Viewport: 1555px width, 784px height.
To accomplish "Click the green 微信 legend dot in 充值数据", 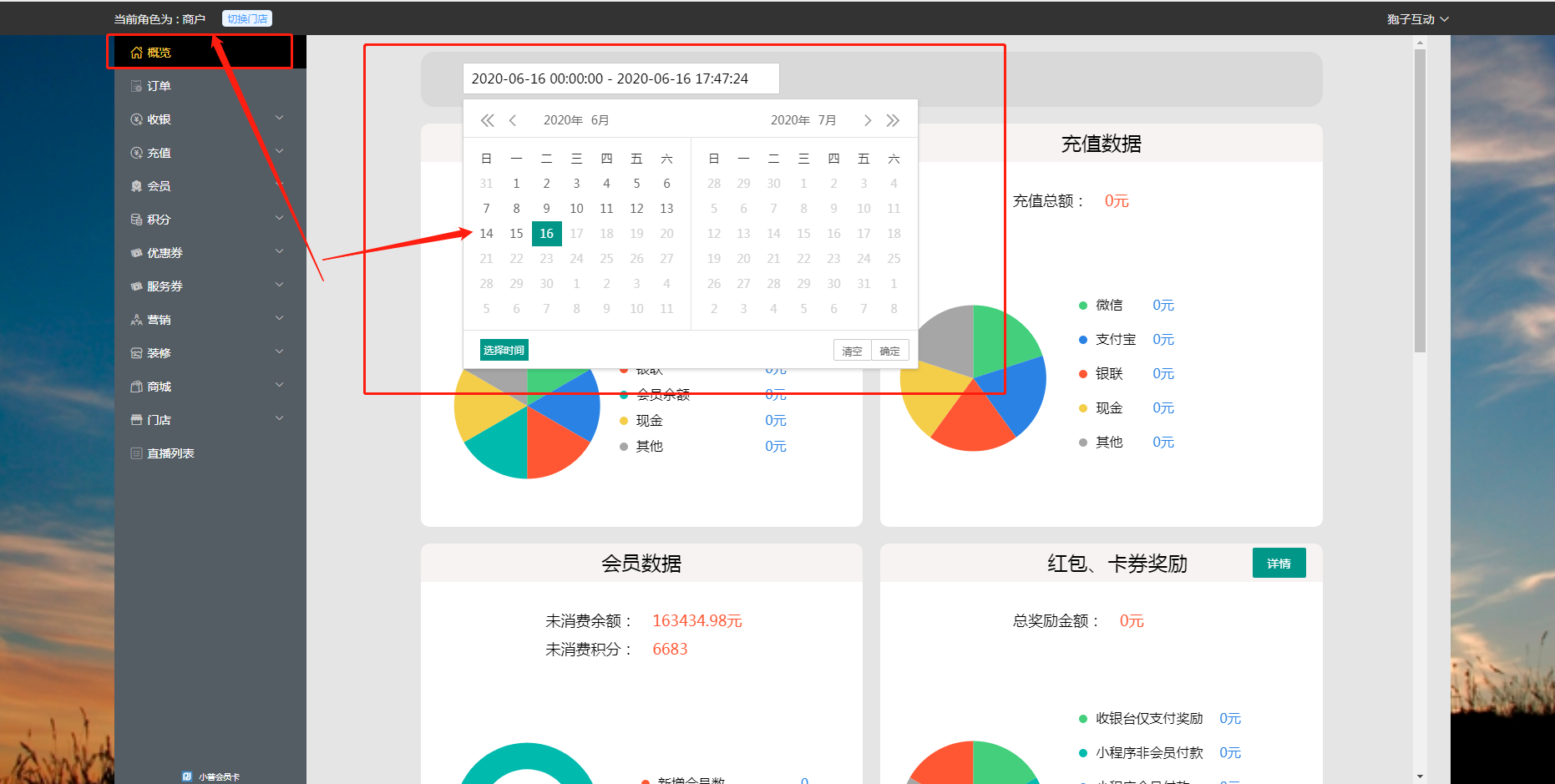I will click(1083, 306).
